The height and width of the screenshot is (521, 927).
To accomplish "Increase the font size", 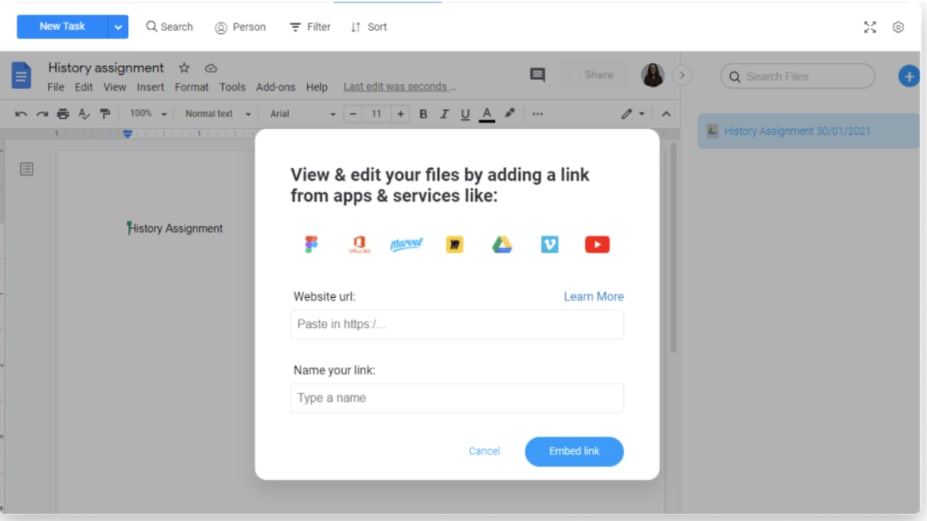I will (400, 114).
